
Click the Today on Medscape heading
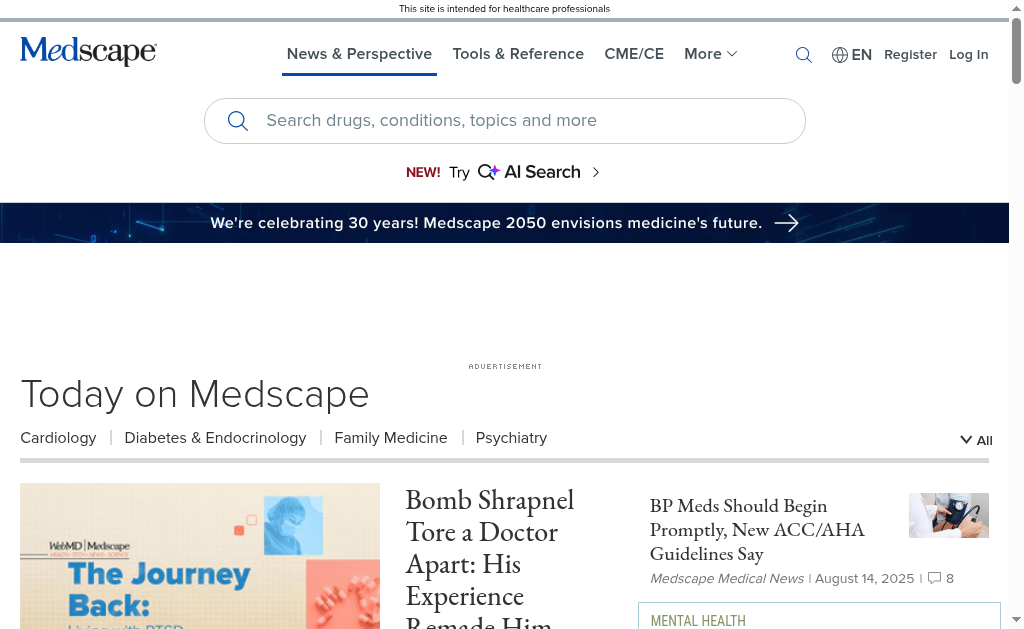[195, 395]
